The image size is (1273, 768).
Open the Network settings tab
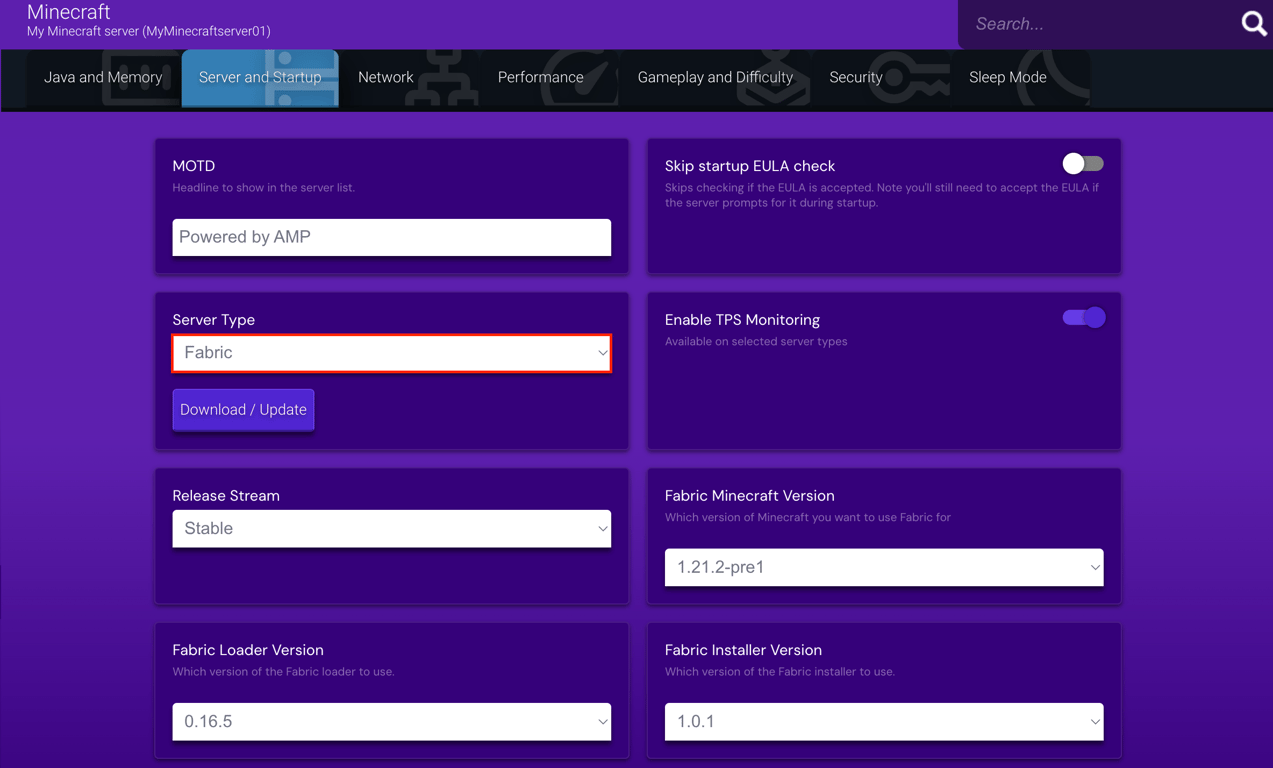[x=385, y=77]
